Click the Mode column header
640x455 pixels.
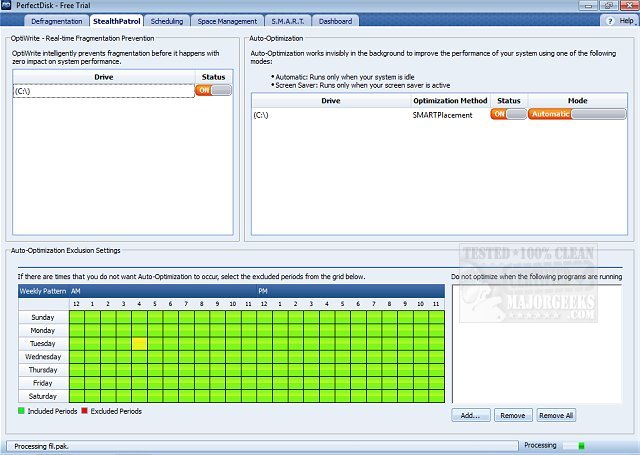[578, 100]
